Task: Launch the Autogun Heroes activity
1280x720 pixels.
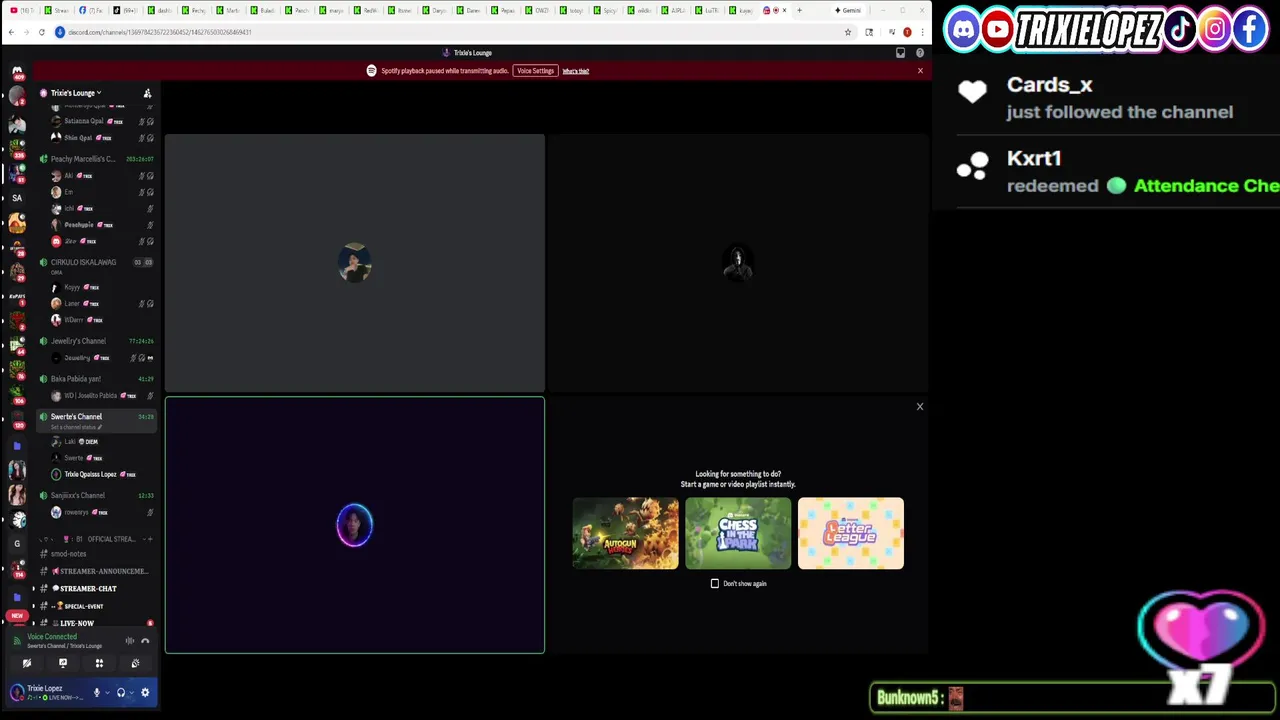Action: [625, 533]
